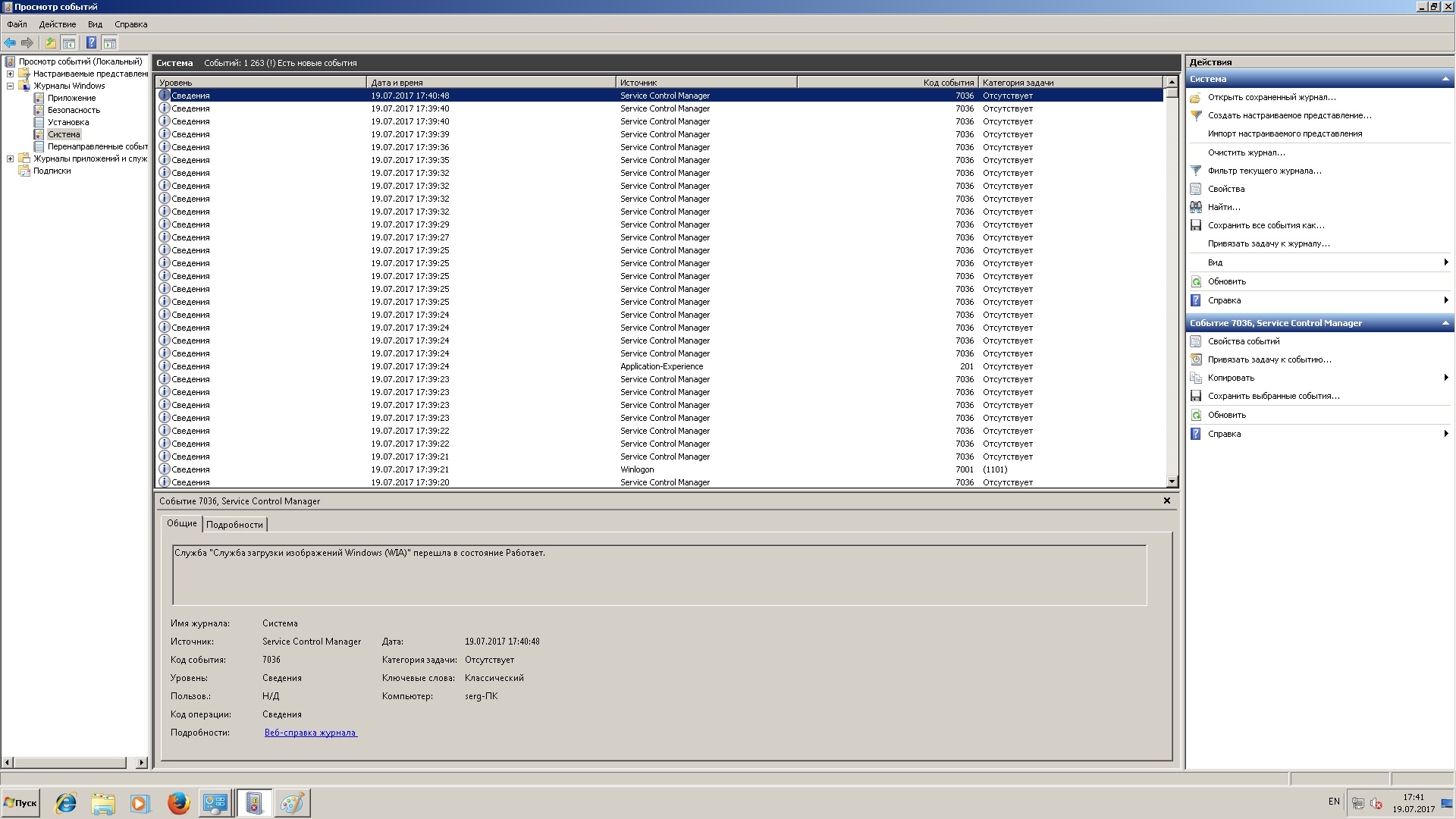Click the Пуск start button
The width and height of the screenshot is (1456, 819).
tap(20, 803)
